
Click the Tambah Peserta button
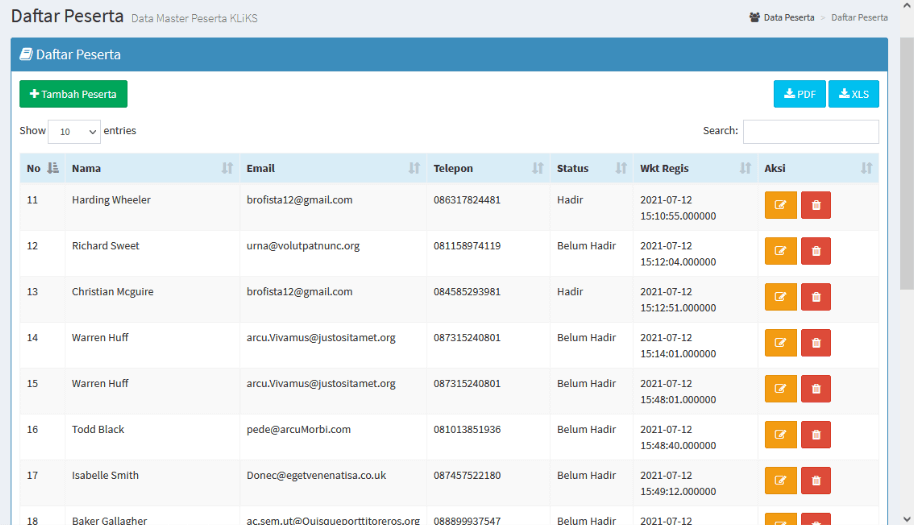73,94
